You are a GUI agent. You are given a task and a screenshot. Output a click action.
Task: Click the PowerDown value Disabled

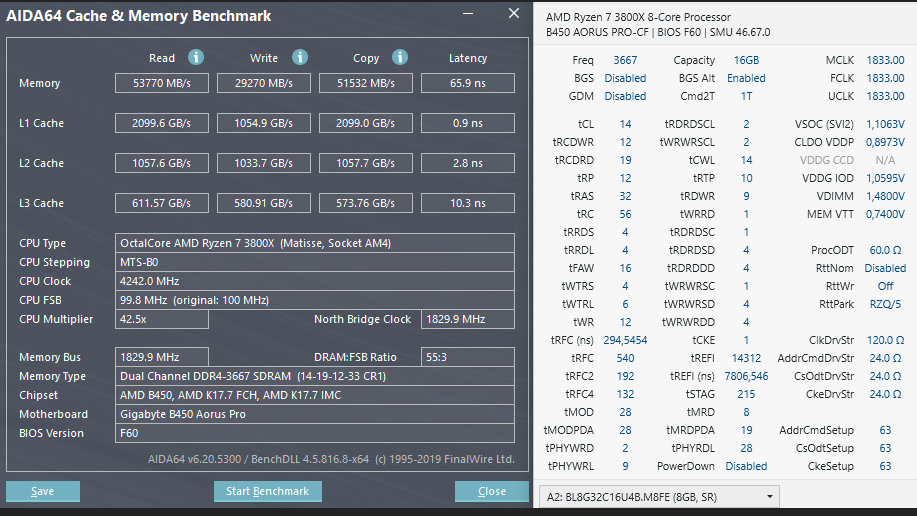pos(746,466)
